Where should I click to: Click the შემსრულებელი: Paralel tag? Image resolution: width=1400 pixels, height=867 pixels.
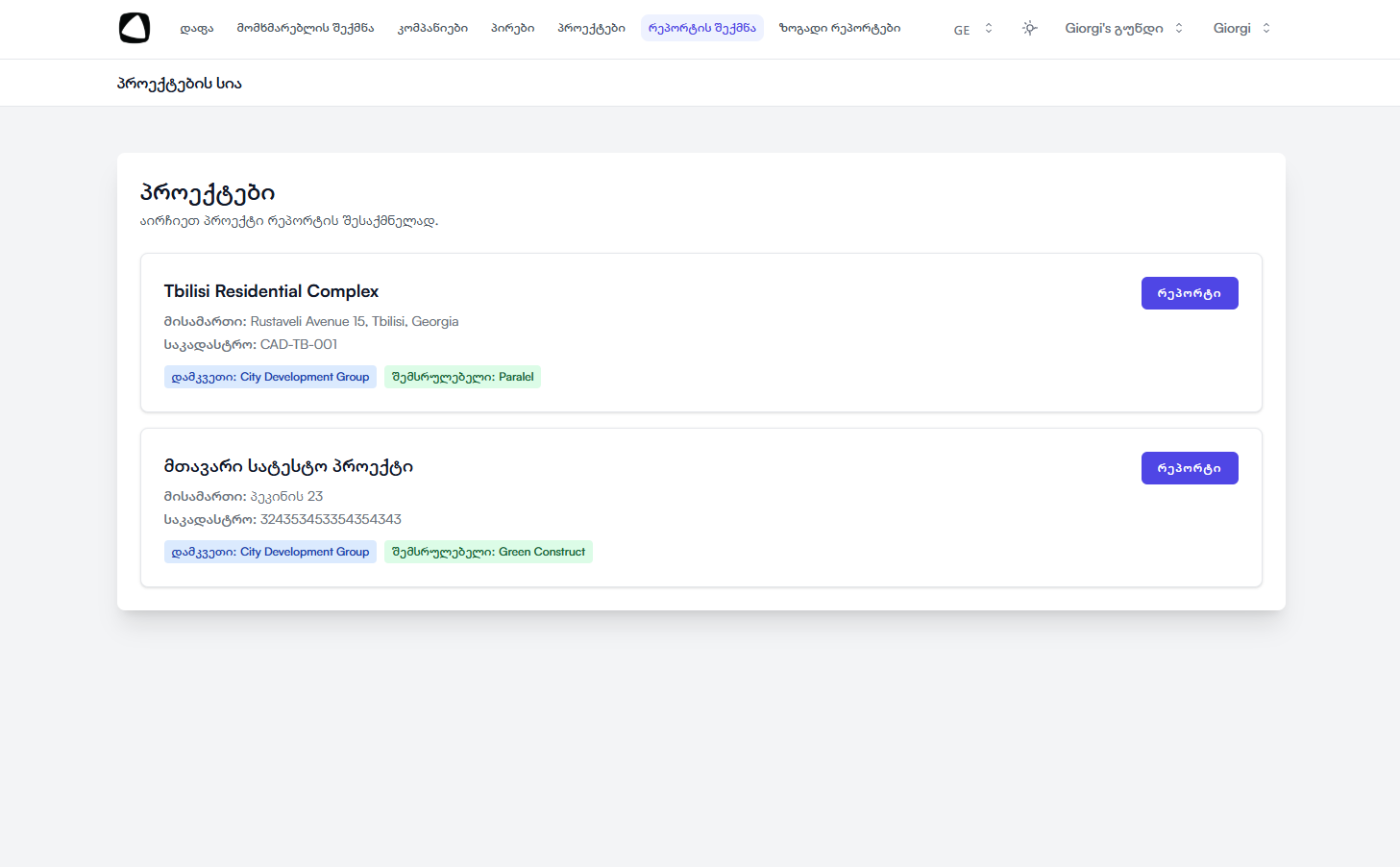pyautogui.click(x=462, y=377)
